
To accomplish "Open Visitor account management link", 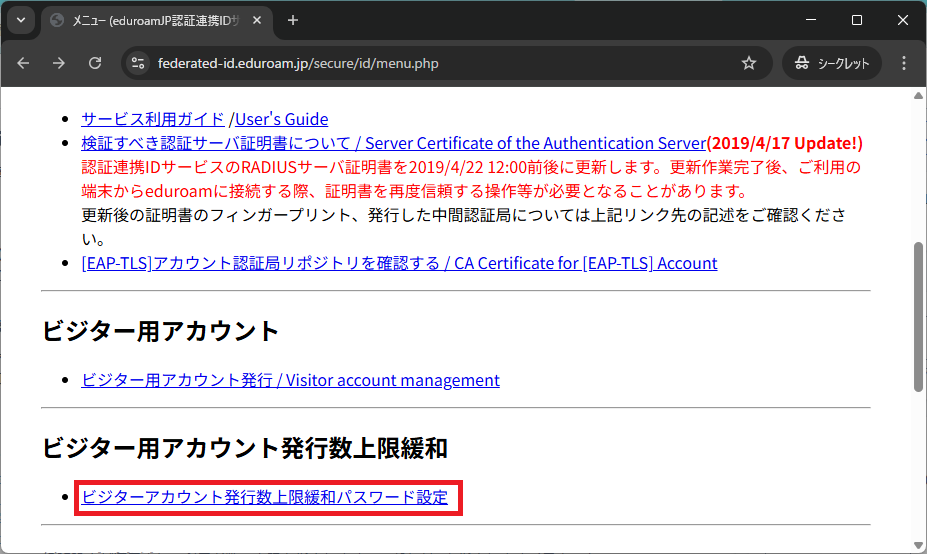I will (x=290, y=380).
